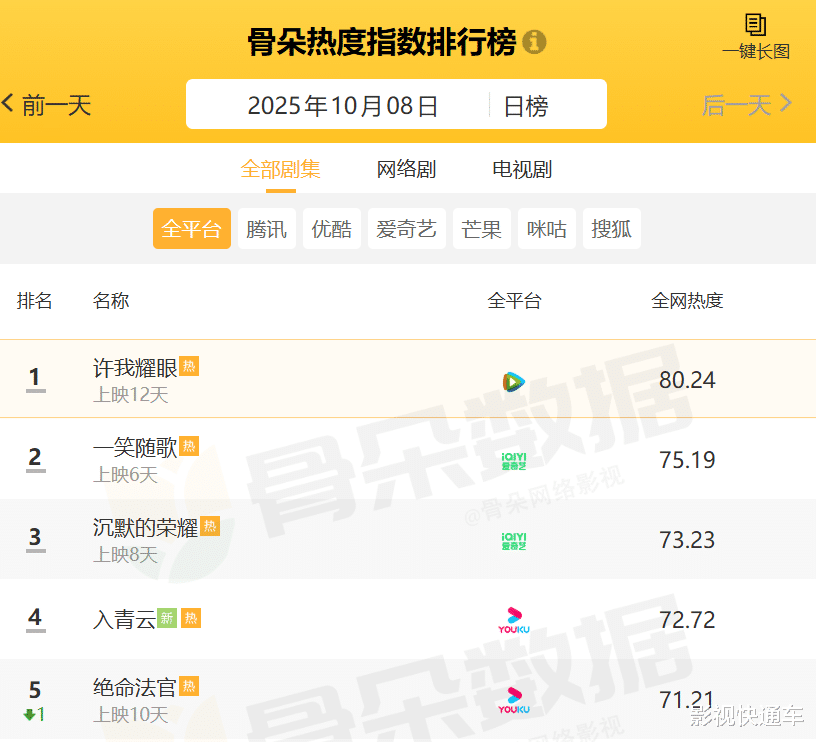Select the 腾讯 platform filter
This screenshot has height=742, width=816.
(x=267, y=228)
